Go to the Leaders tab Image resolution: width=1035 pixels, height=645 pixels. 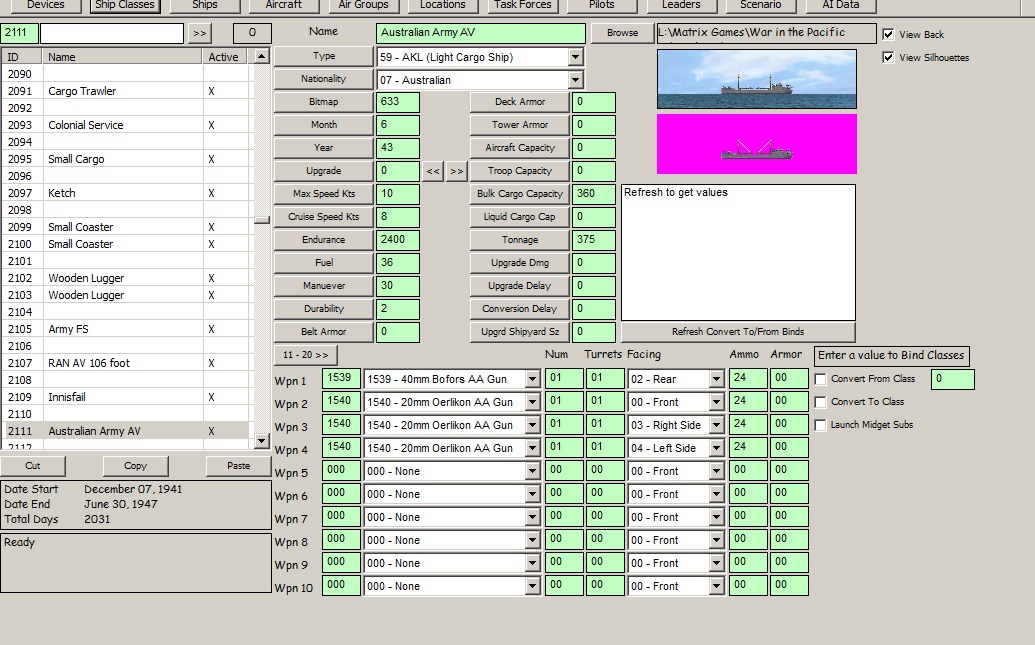(681, 5)
